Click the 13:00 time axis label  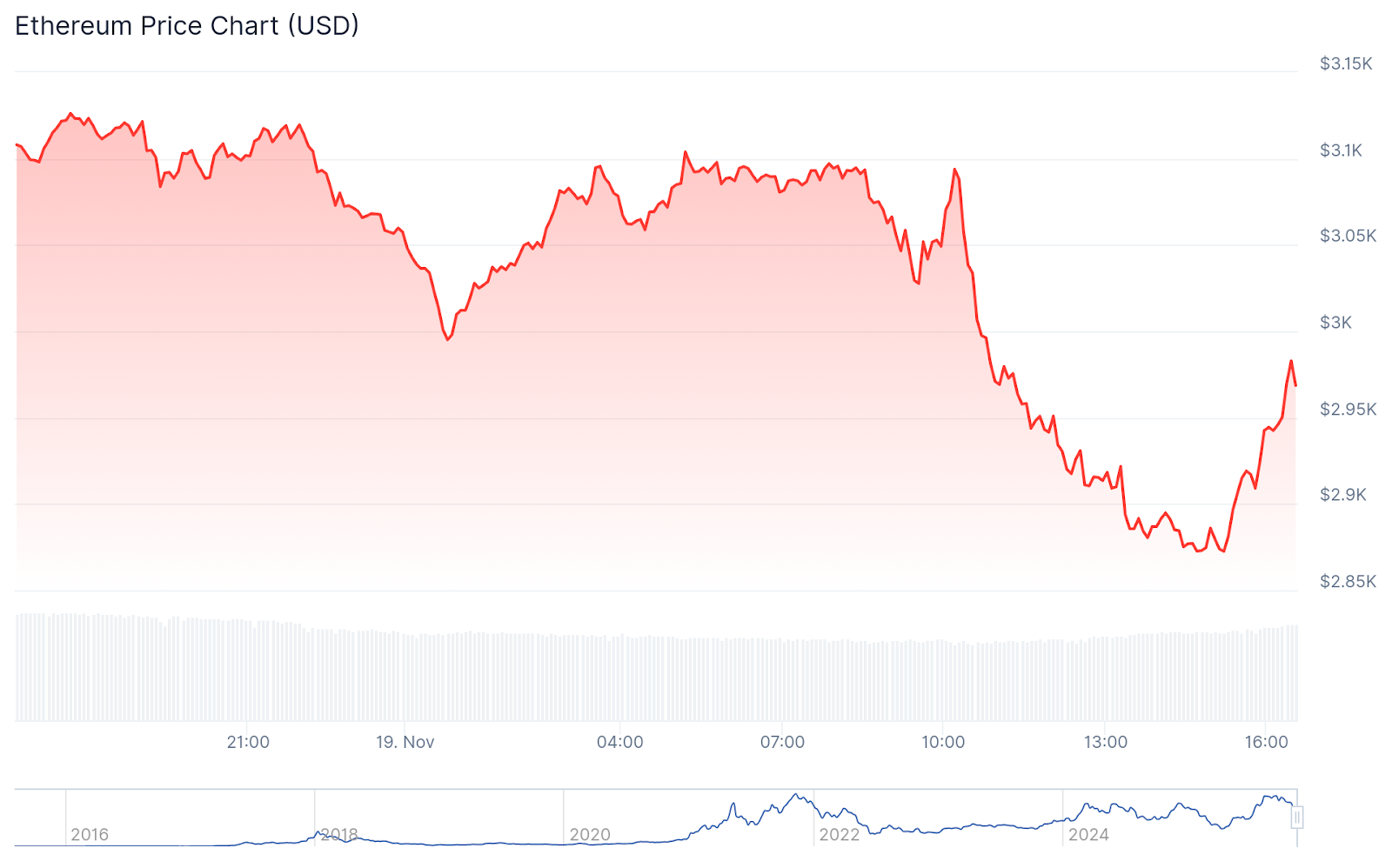tap(1105, 742)
